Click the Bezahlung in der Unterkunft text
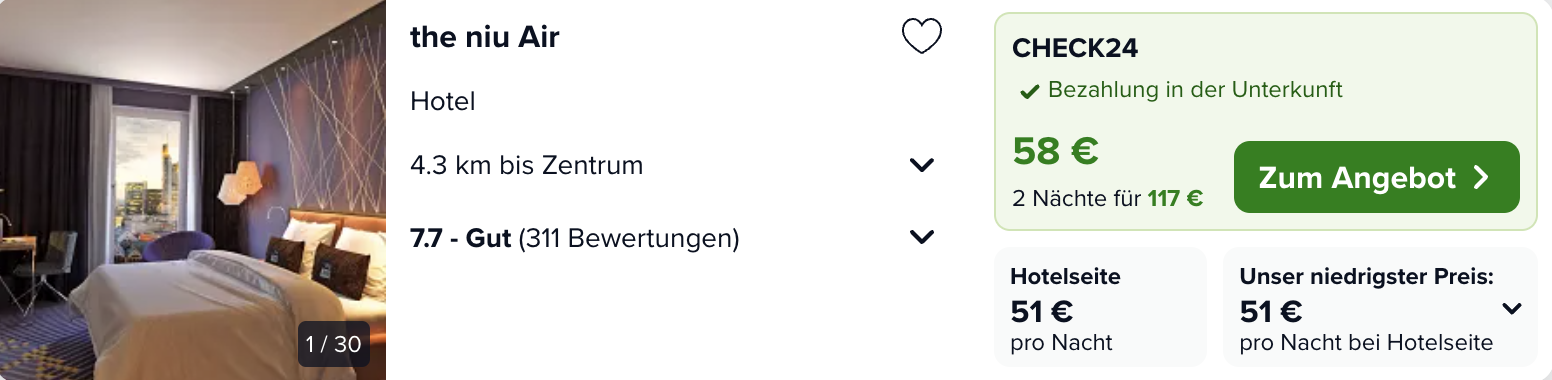The width and height of the screenshot is (1552, 380). tap(1195, 90)
